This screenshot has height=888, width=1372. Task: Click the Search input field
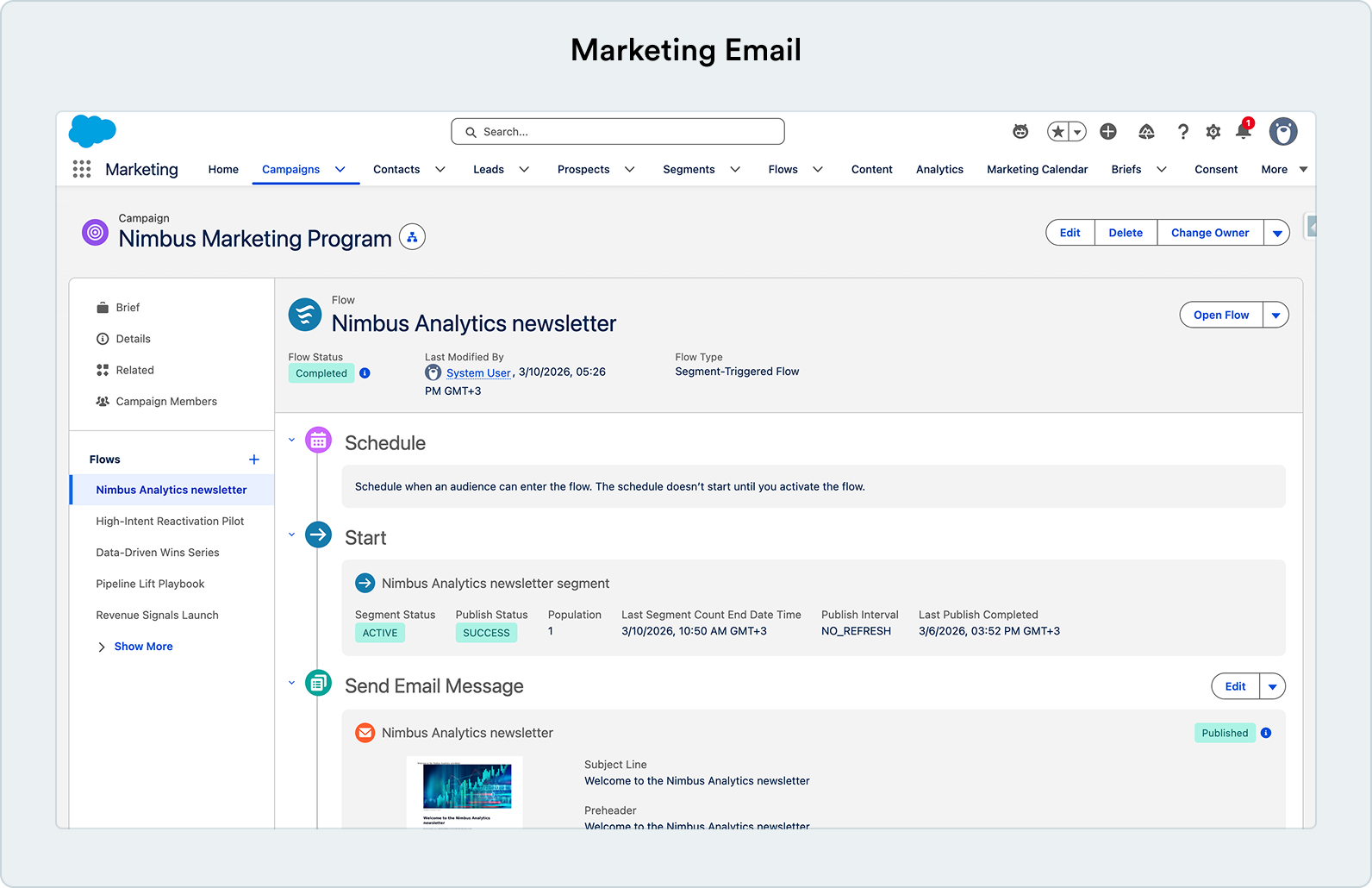pos(618,132)
